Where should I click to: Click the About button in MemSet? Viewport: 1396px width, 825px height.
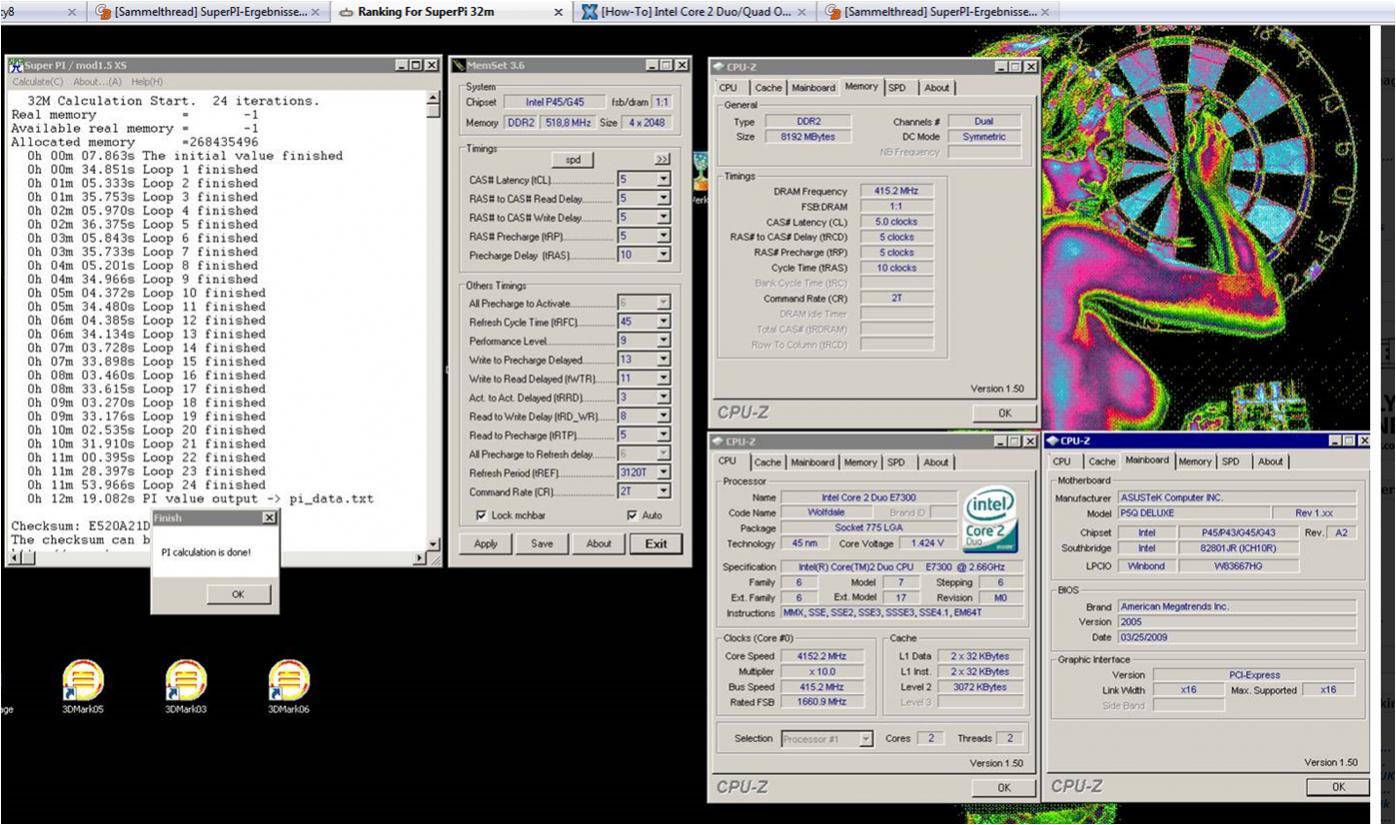click(x=598, y=544)
